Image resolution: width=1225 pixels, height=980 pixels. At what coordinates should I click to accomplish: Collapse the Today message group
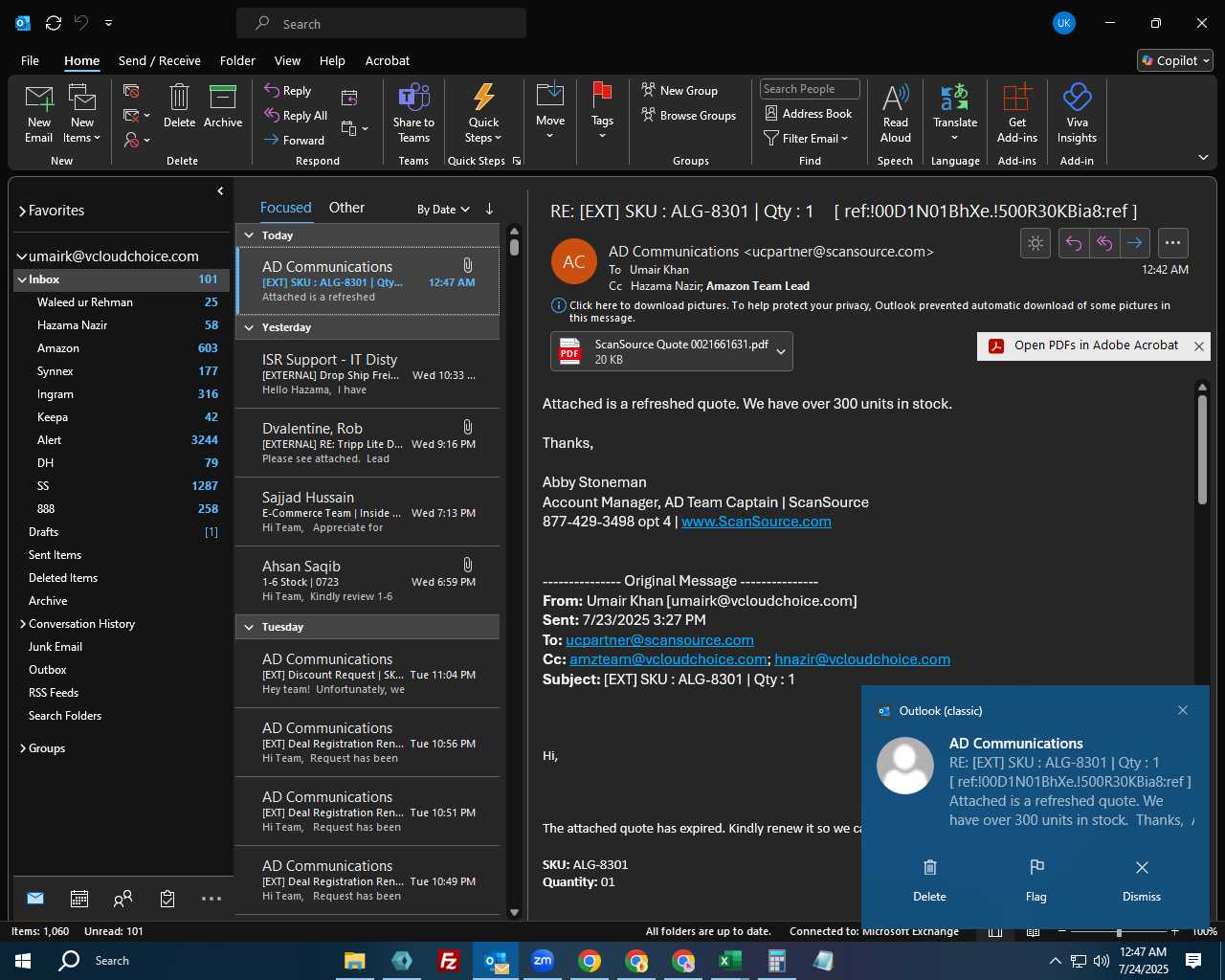click(249, 235)
